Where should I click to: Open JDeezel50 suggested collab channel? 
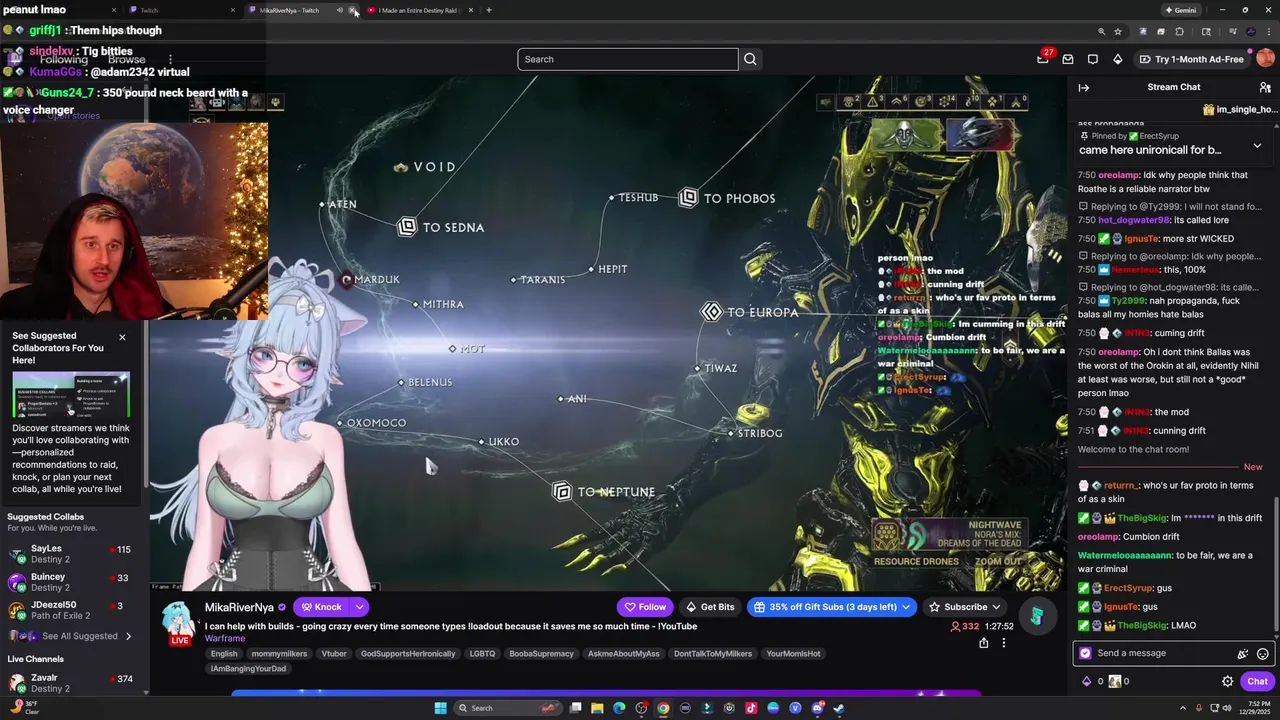[x=70, y=610]
